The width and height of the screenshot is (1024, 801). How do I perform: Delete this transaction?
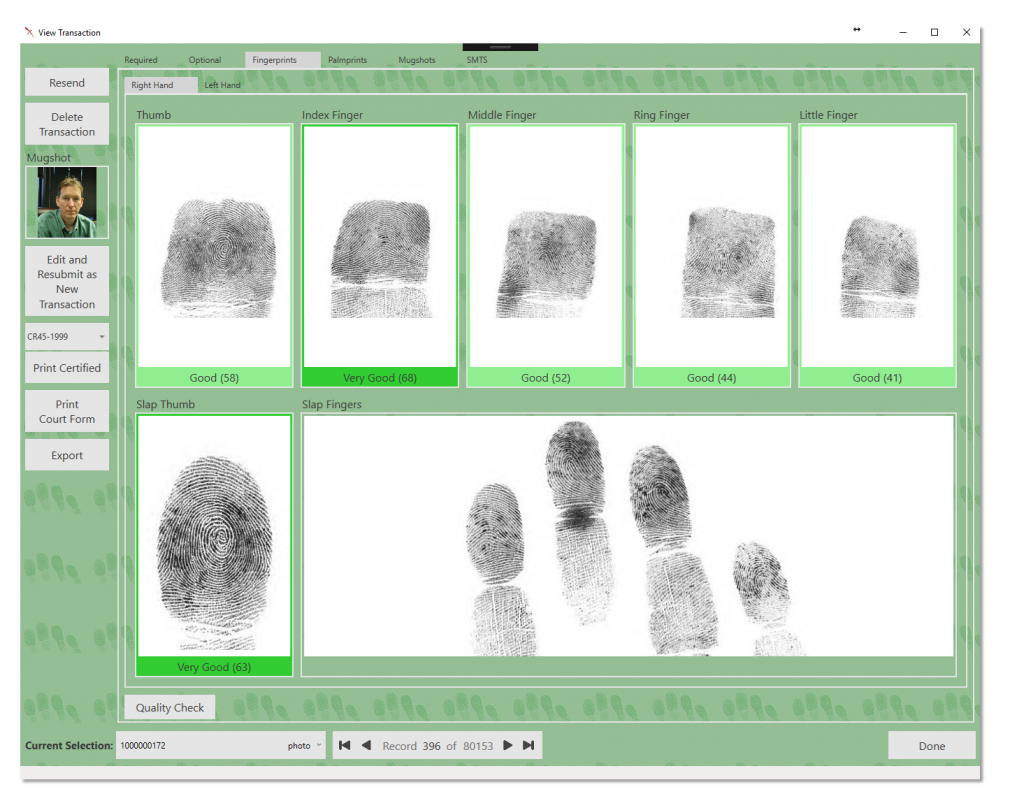click(66, 123)
